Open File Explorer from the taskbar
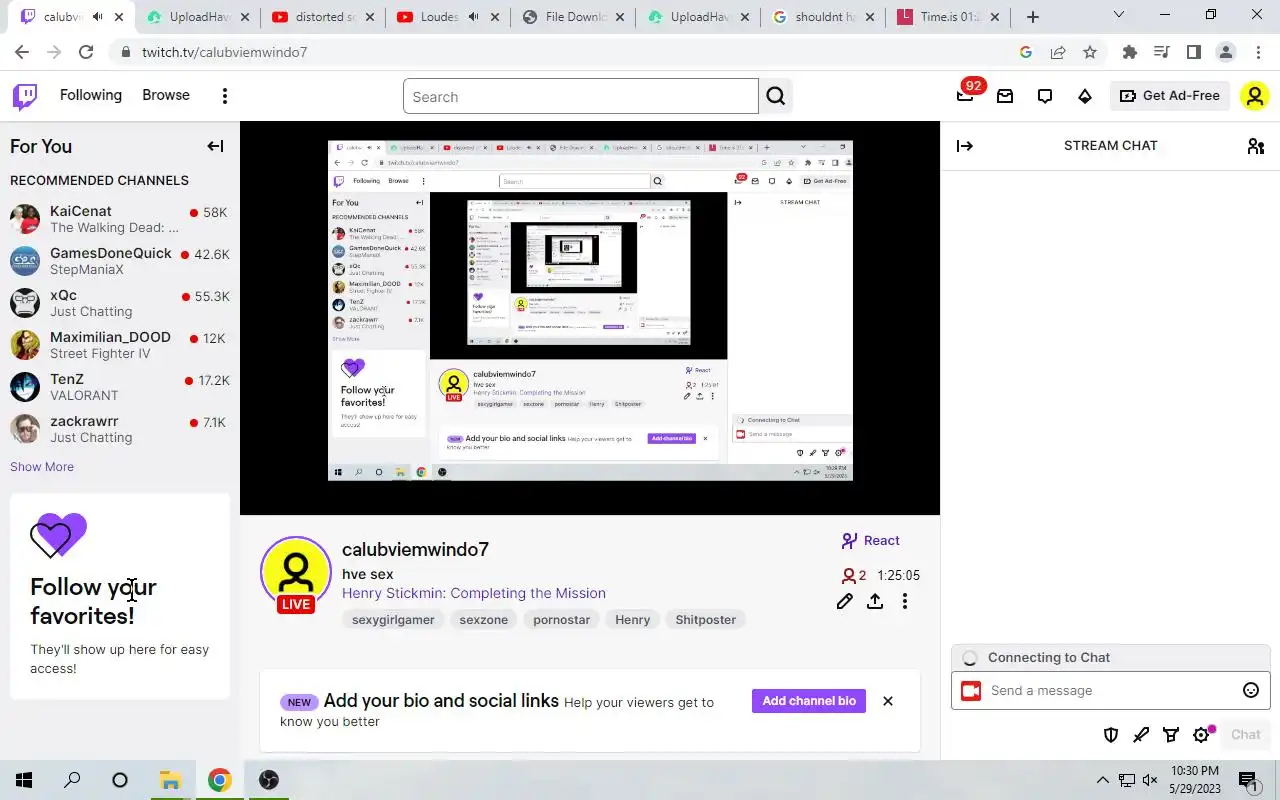The image size is (1280, 800). click(x=170, y=780)
